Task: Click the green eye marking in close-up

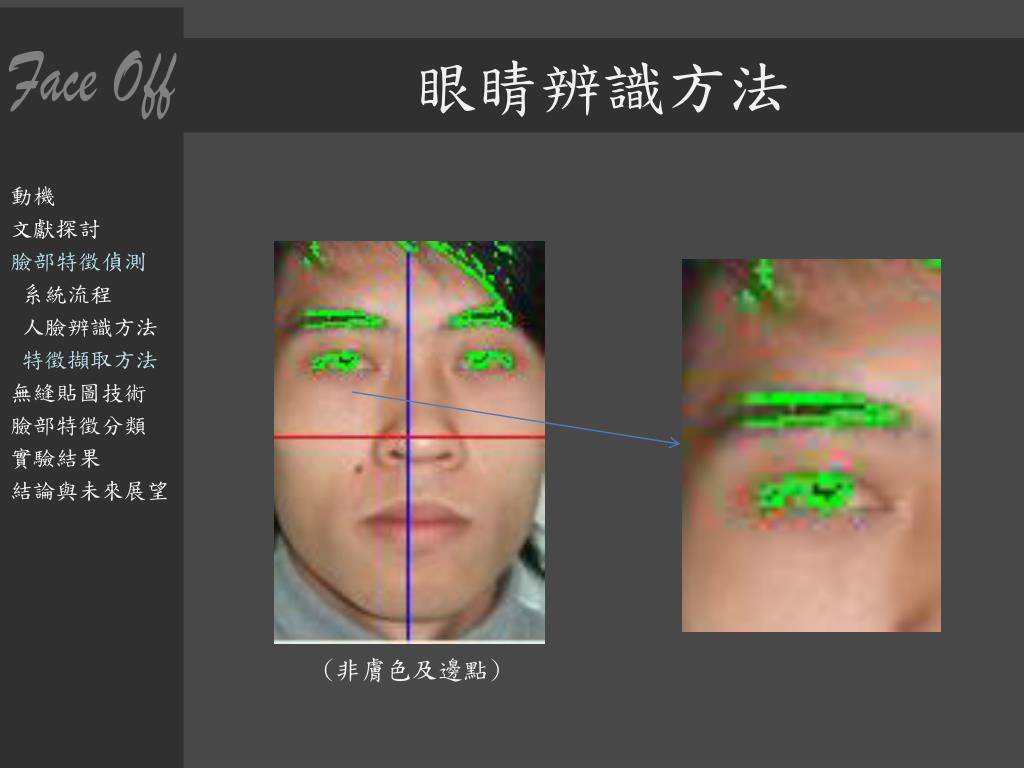Action: pyautogui.click(x=807, y=492)
